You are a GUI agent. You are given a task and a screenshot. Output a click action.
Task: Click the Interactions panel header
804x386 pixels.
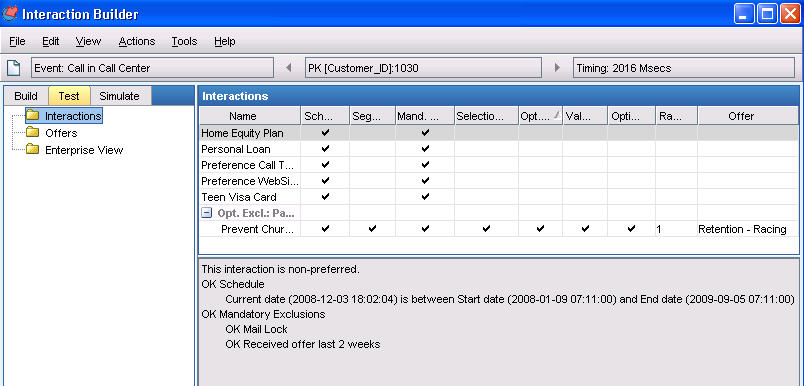(x=498, y=96)
